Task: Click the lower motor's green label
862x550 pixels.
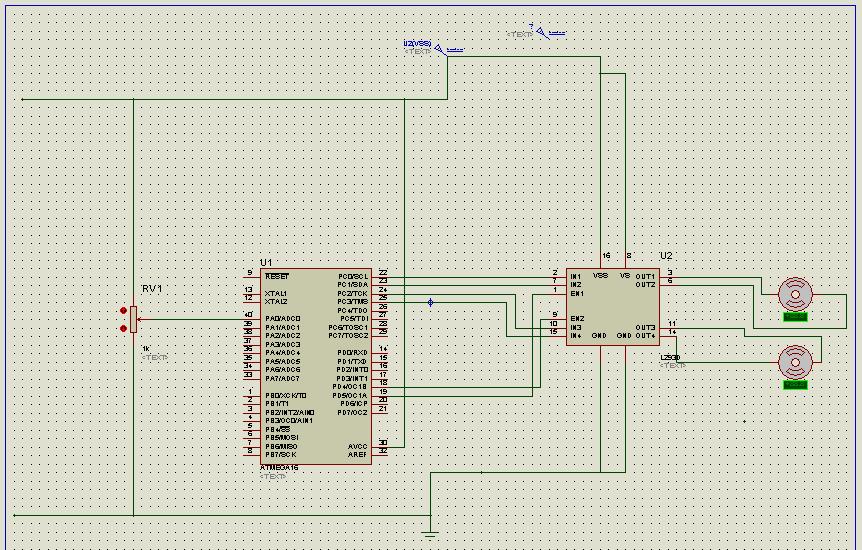Action: [795, 384]
